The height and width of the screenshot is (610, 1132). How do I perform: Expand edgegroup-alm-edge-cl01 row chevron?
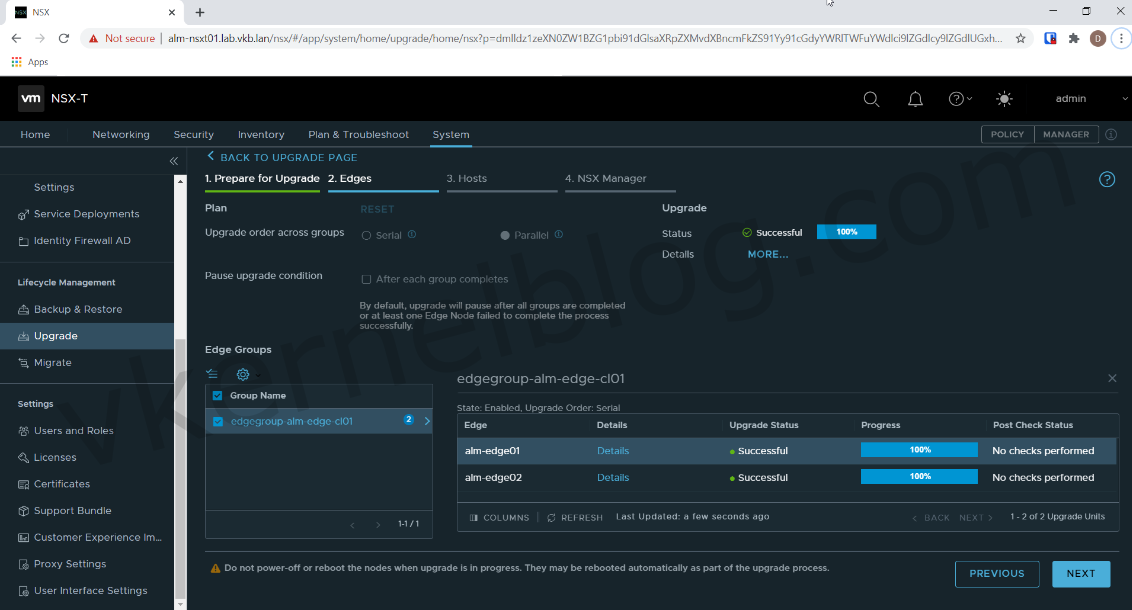pos(427,422)
